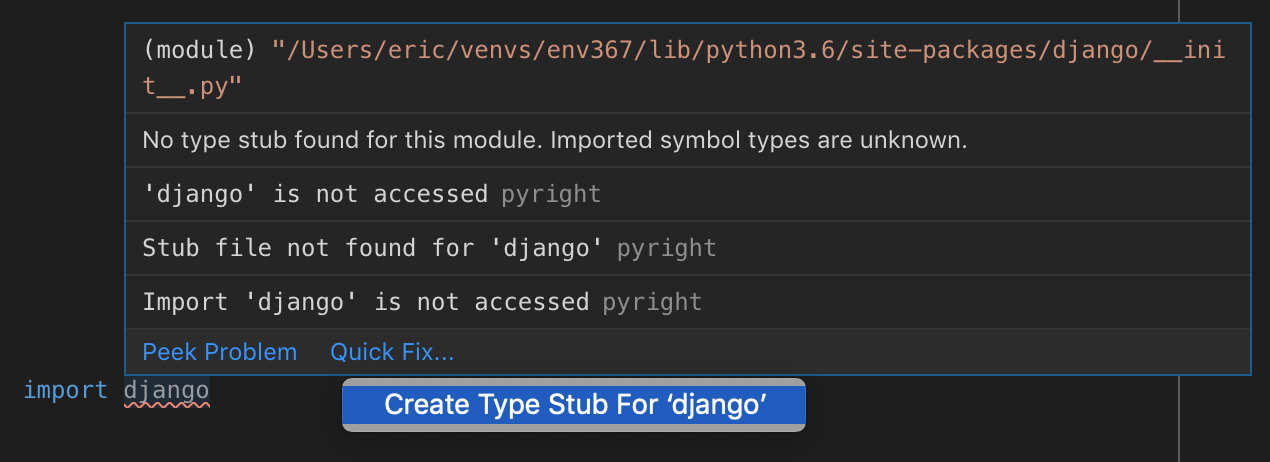Image resolution: width=1270 pixels, height=462 pixels.
Task: Click the vertical editor ruler line
Action: point(1180,420)
